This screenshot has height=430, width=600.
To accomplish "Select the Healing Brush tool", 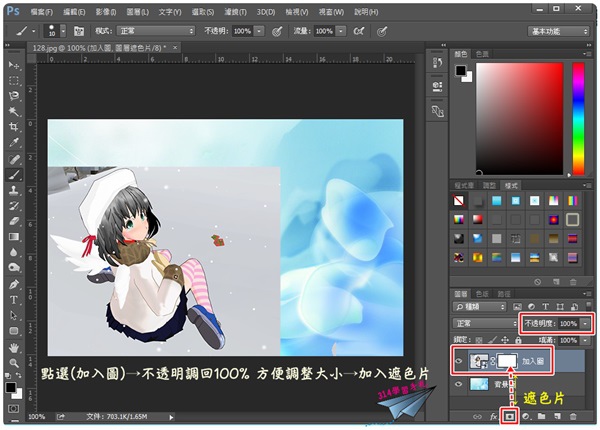I will (x=14, y=159).
